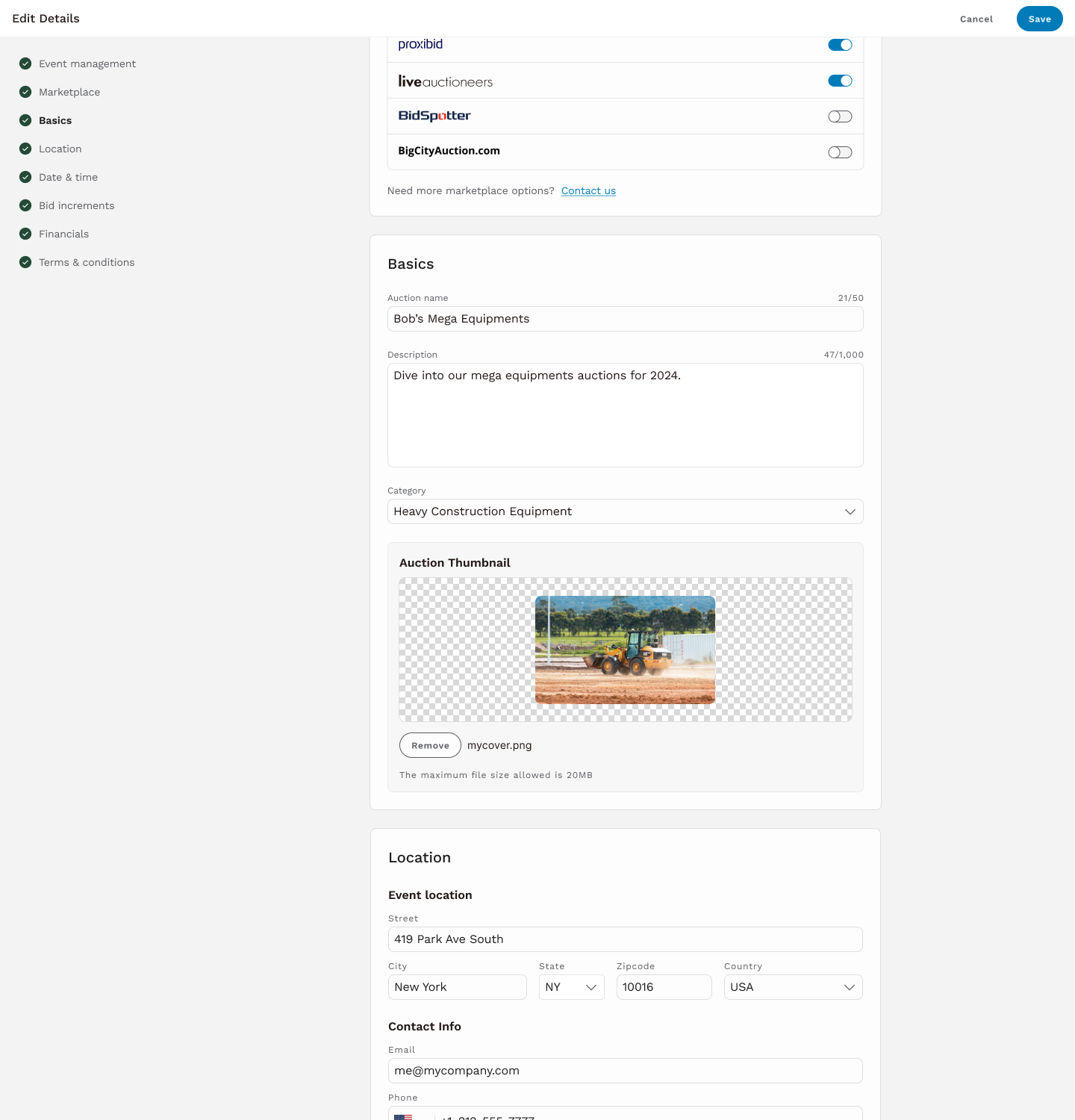Enable the BidSpotter marketplace toggle
The image size is (1075, 1120).
[840, 116]
